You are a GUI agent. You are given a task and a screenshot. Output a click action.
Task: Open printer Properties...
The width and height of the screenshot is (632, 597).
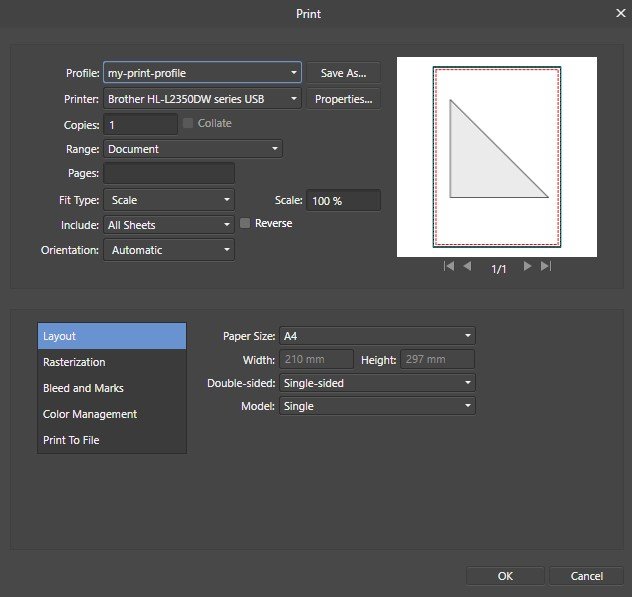343,99
